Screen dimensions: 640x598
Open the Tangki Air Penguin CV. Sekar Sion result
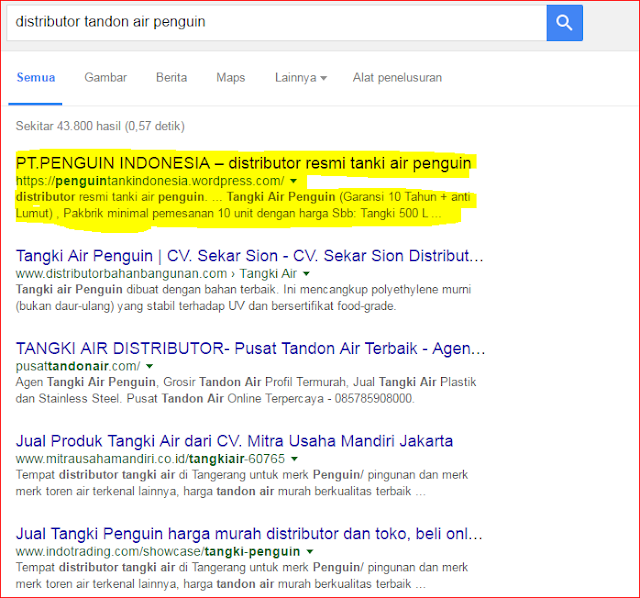(x=249, y=256)
